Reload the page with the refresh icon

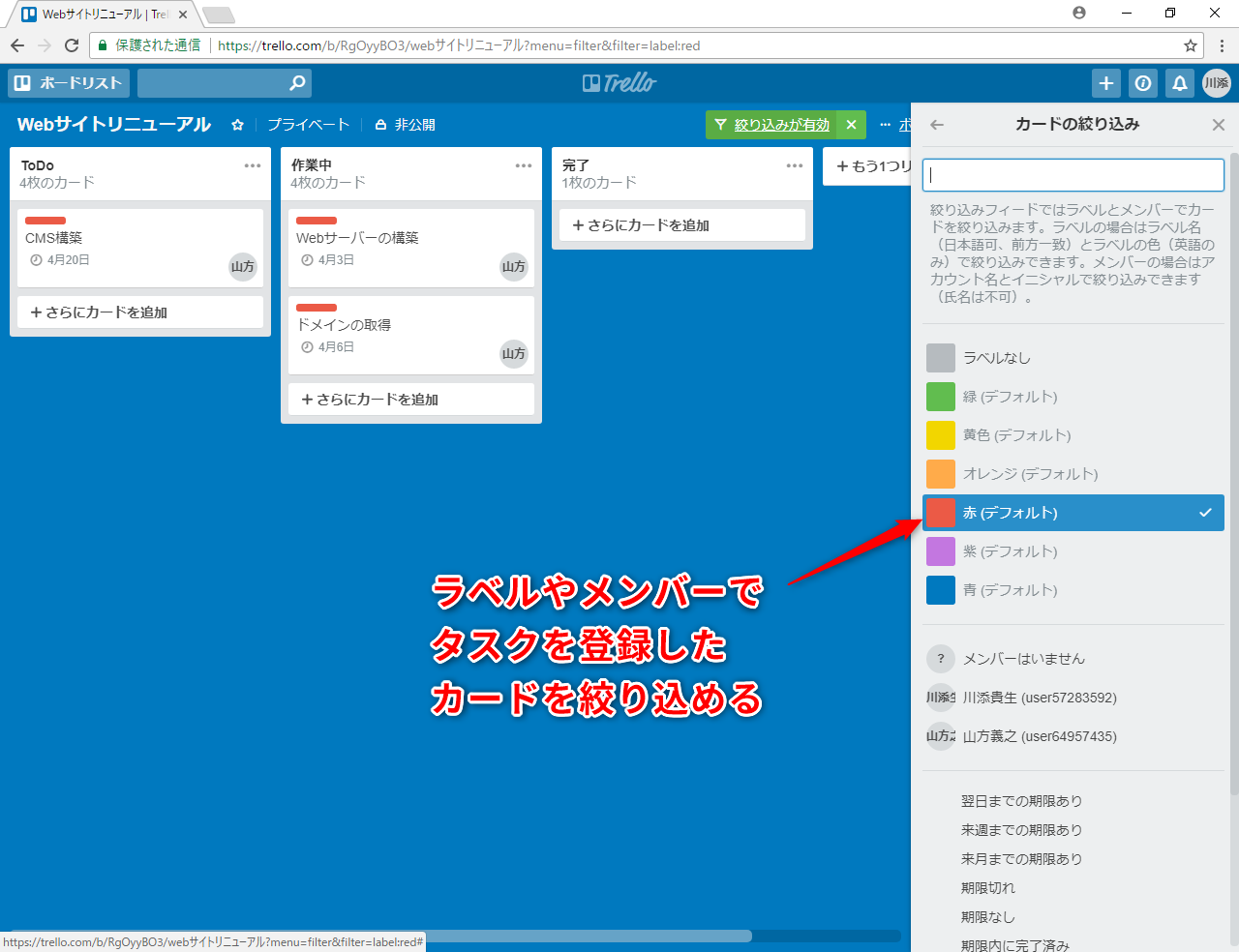[x=72, y=45]
